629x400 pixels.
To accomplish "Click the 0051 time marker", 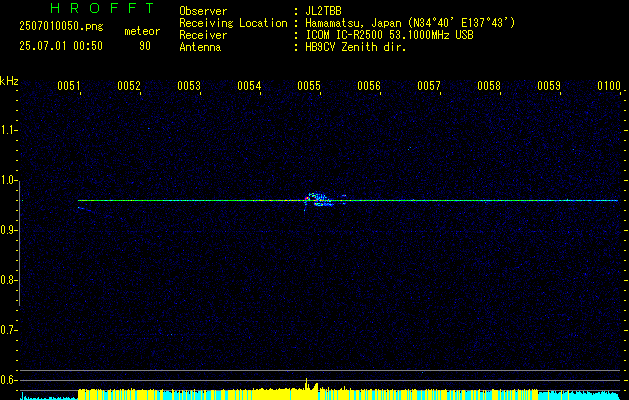I will coord(69,86).
